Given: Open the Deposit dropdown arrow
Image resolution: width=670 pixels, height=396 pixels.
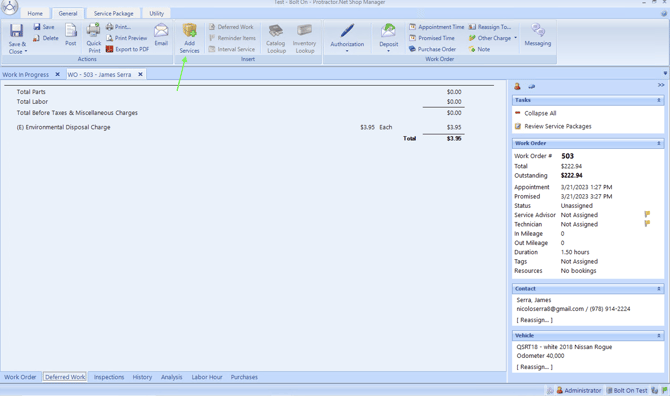Looking at the screenshot, I should (388, 51).
